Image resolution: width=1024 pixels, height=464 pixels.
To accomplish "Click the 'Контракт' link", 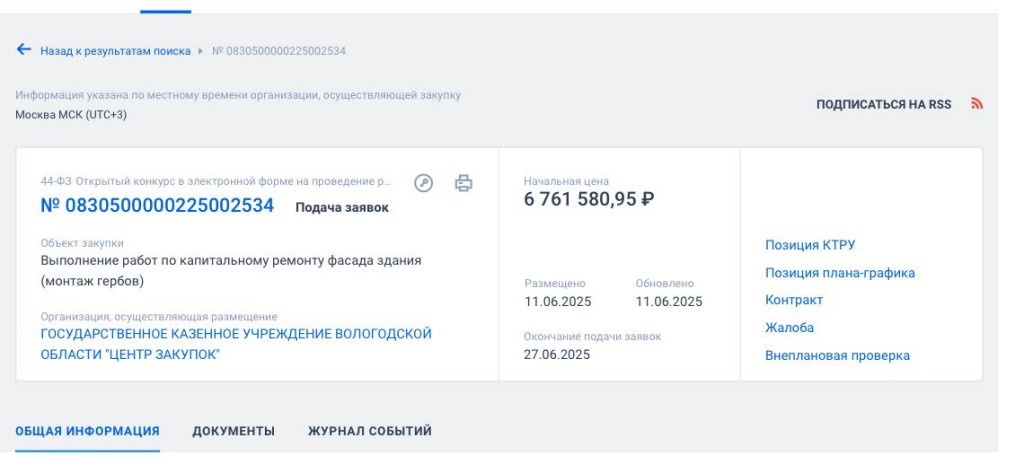I will [x=794, y=300].
